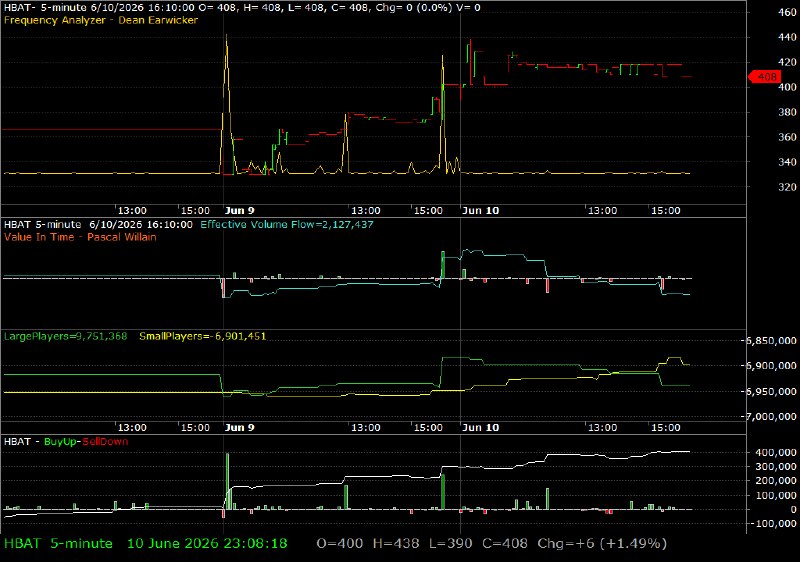Click the red 'SellDown' legend label
This screenshot has height=562, width=800.
tap(105, 442)
